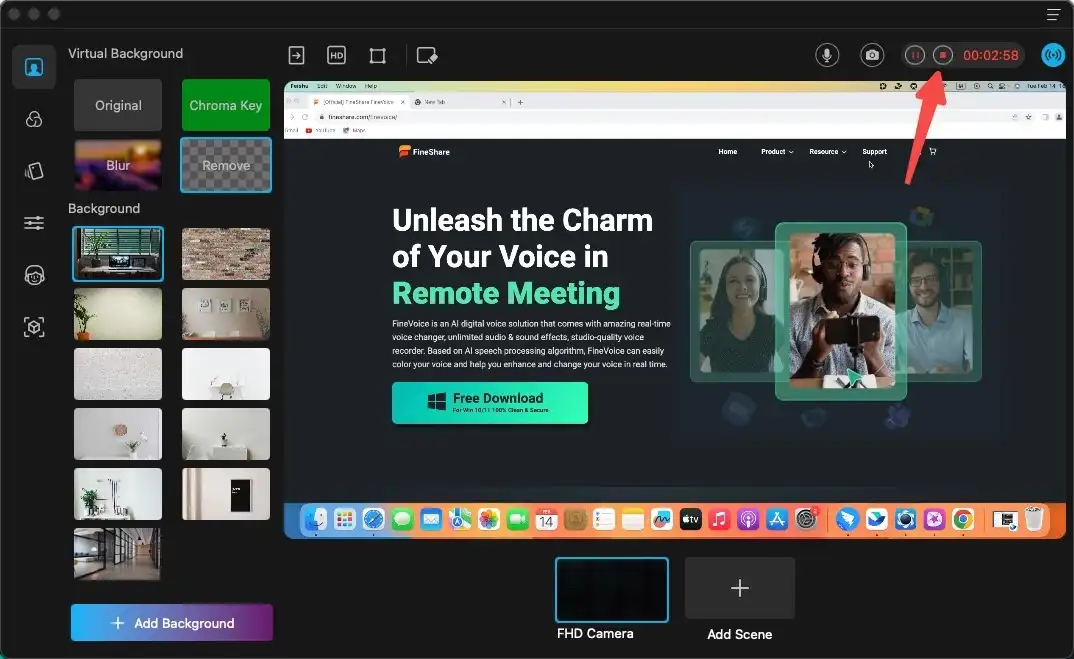Choose the potted plant white wall background

[x=118, y=314]
